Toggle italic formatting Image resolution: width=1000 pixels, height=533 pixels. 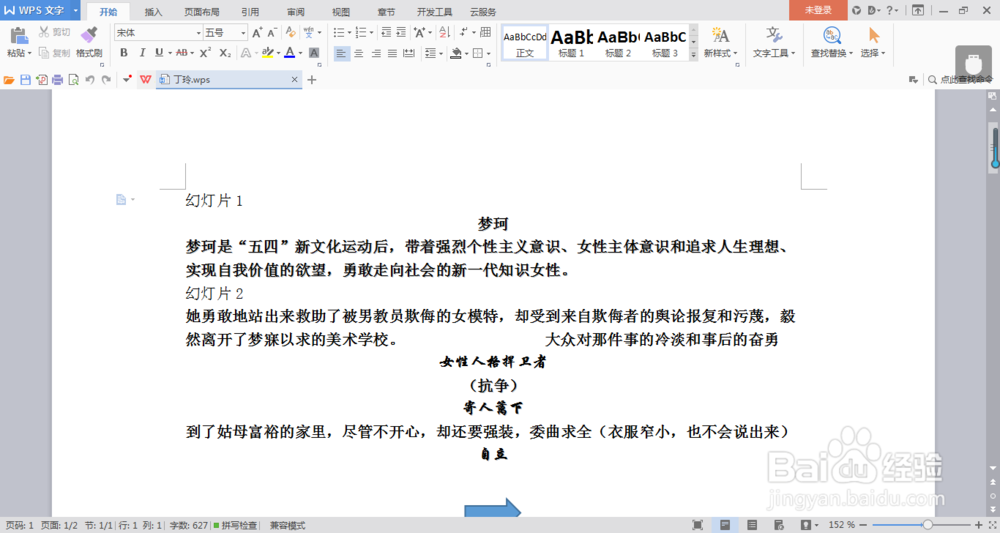click(x=142, y=53)
